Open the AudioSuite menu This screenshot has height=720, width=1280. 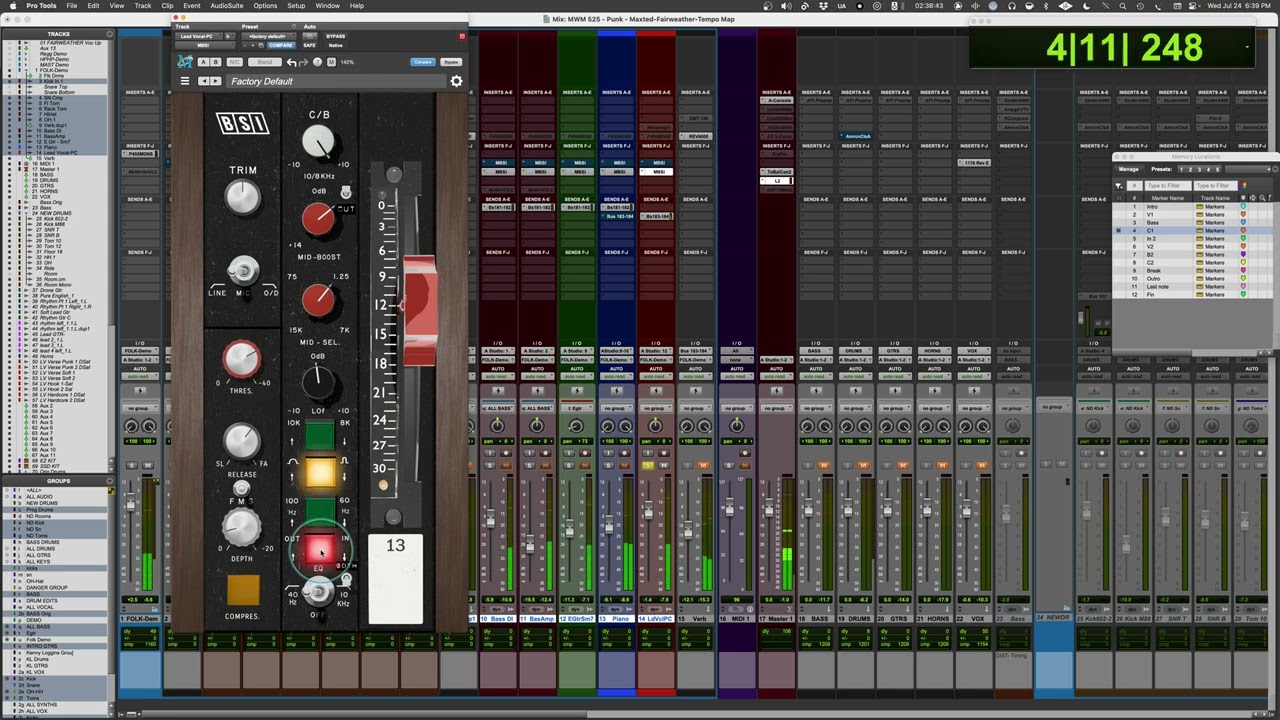coord(227,6)
